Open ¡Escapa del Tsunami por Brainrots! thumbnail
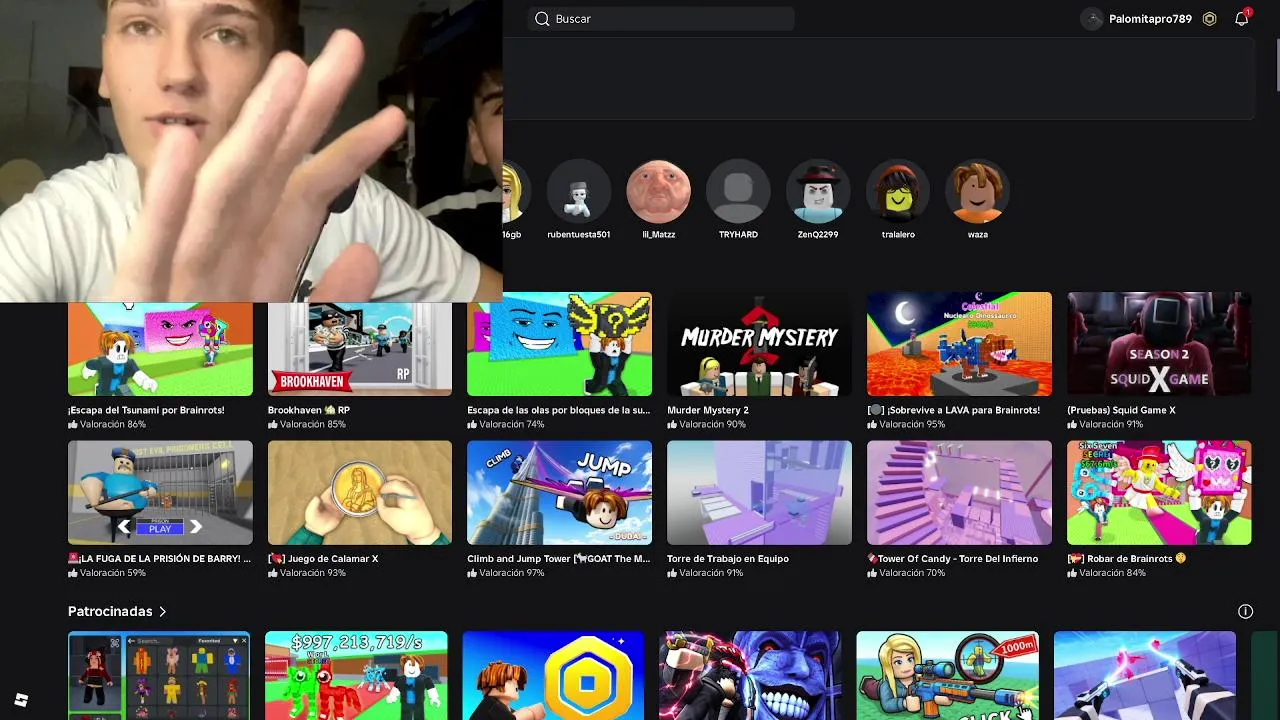 click(x=160, y=348)
